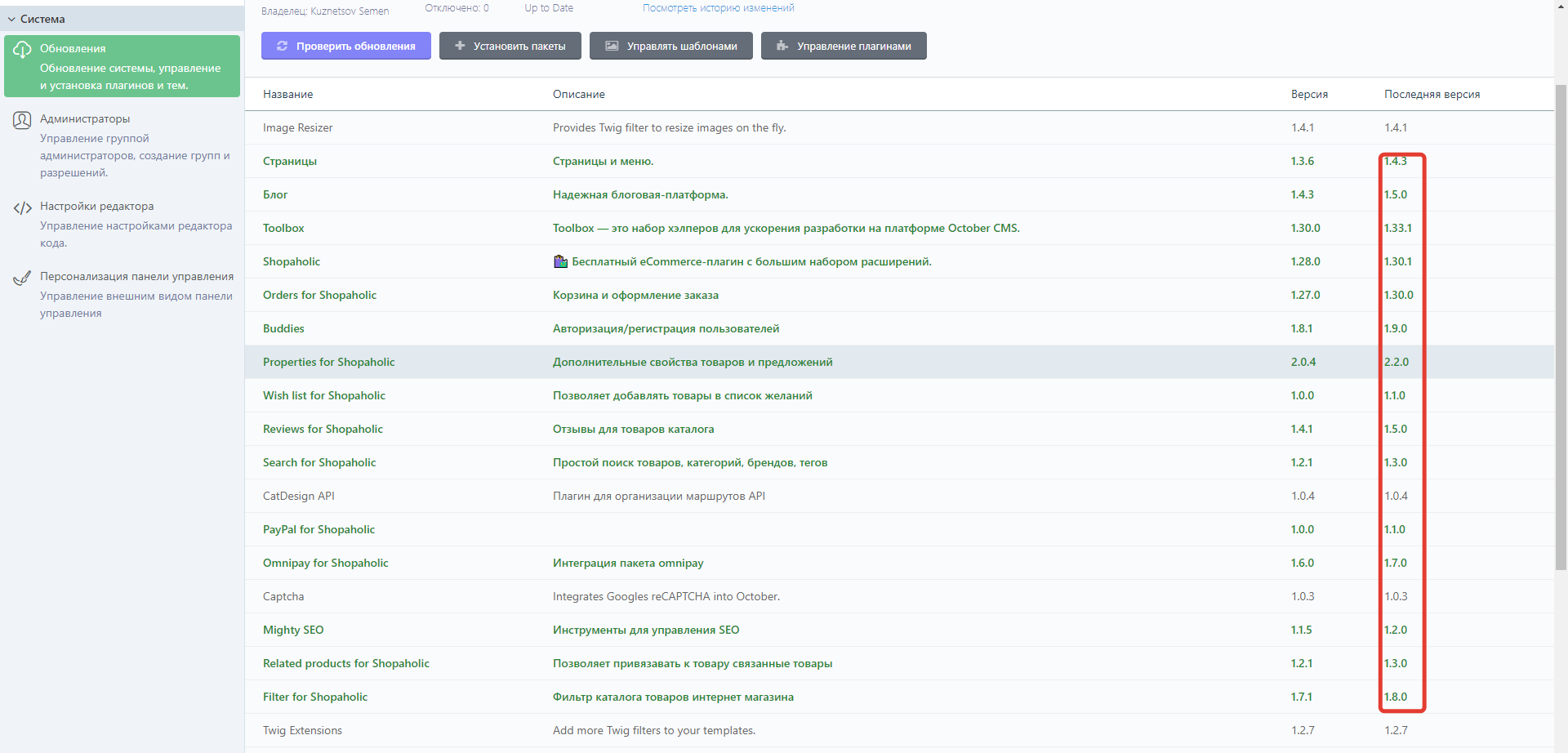Select Настройки редактора menu entry
Viewport: 1568px width, 753px height.
pyautogui.click(x=122, y=224)
